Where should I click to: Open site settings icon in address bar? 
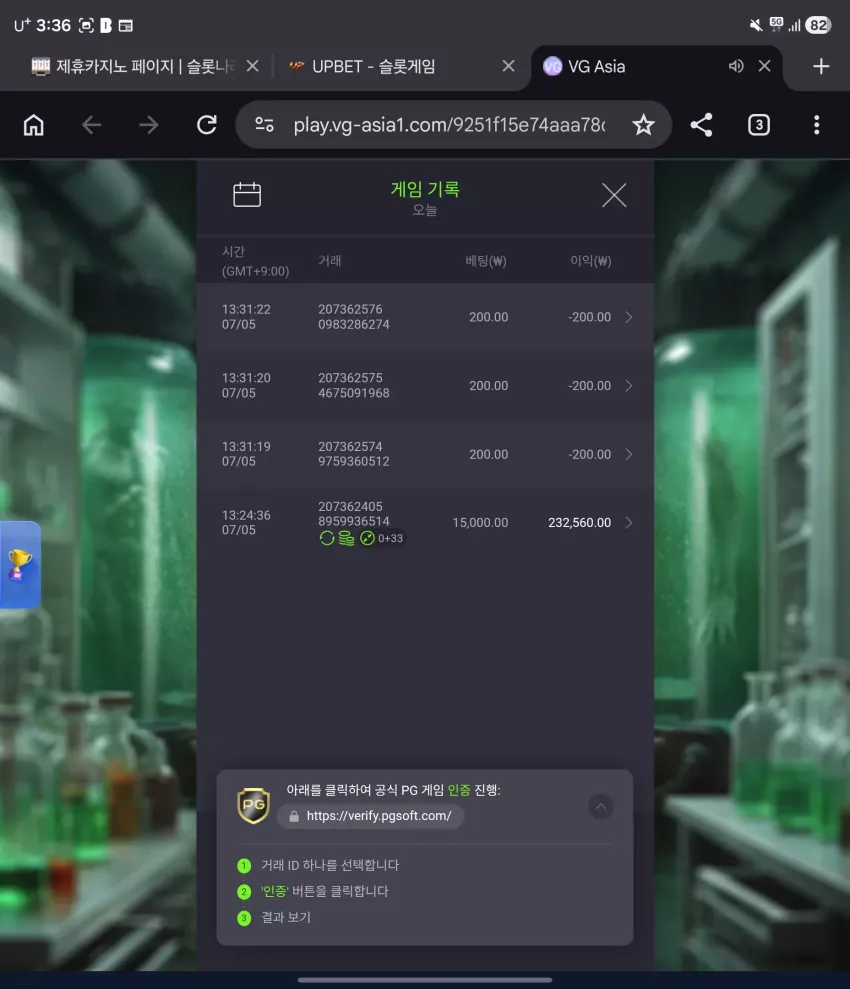(x=264, y=125)
